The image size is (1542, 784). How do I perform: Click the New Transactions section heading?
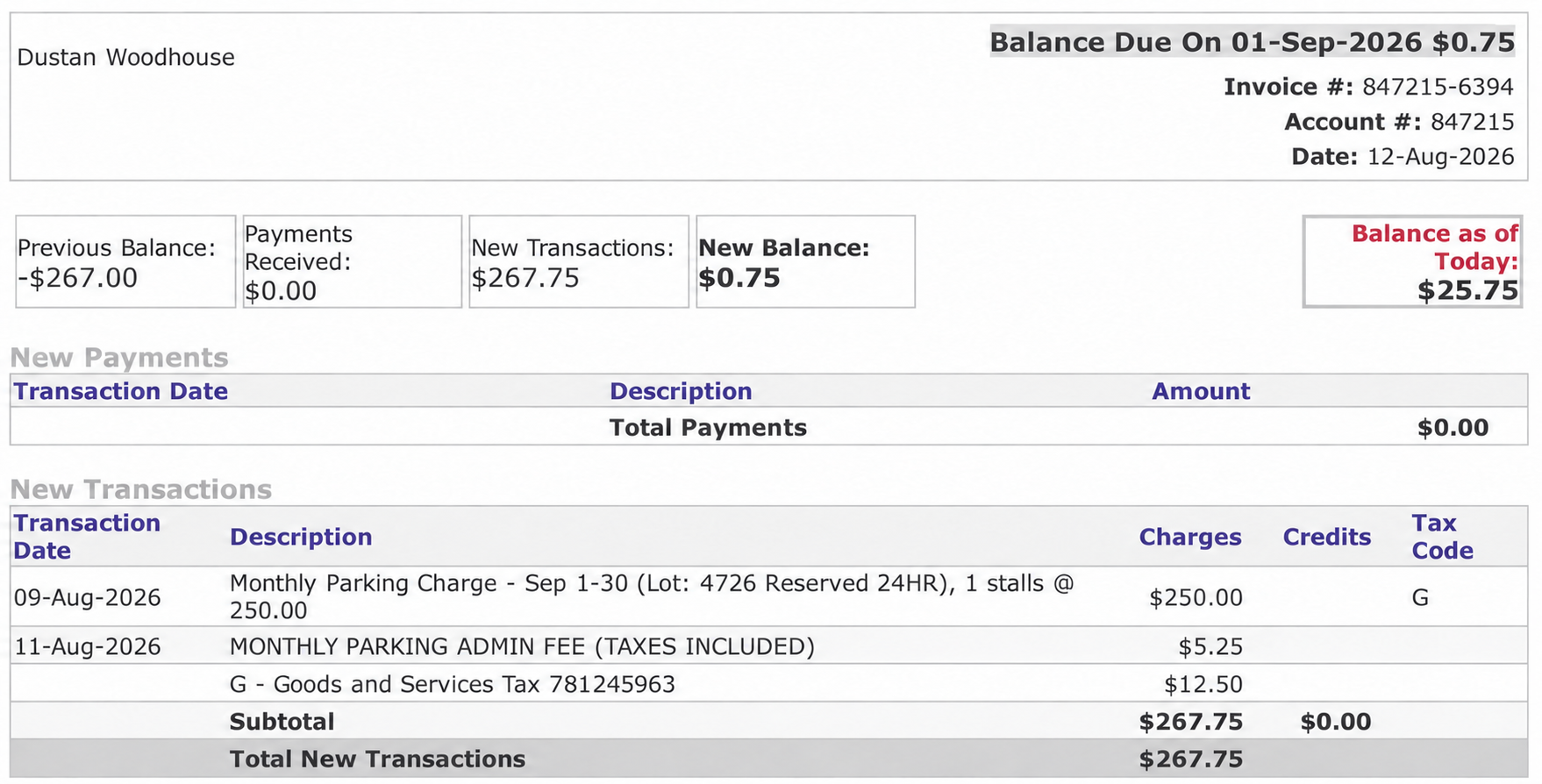click(141, 489)
